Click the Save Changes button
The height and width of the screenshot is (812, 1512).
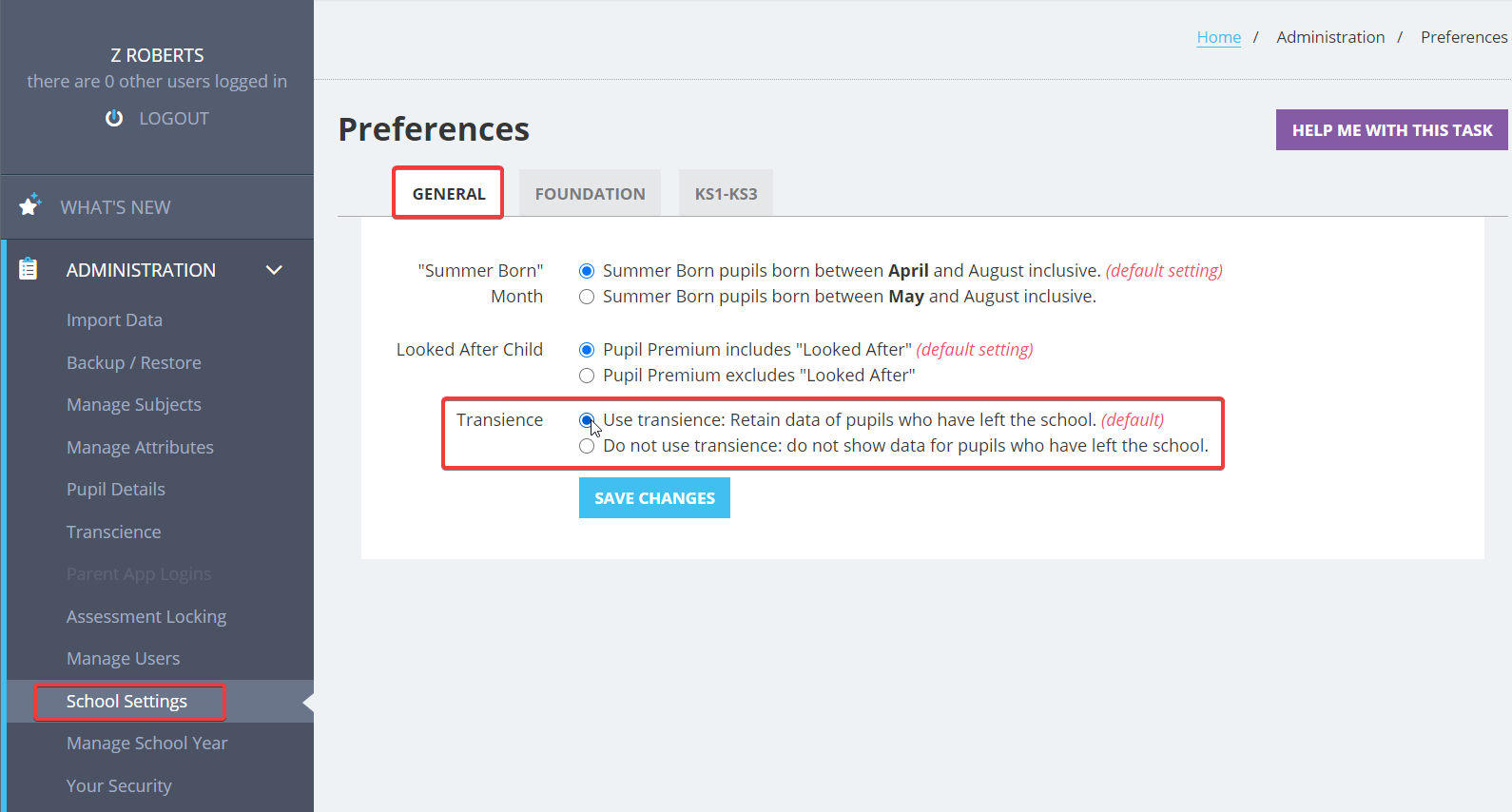point(654,497)
